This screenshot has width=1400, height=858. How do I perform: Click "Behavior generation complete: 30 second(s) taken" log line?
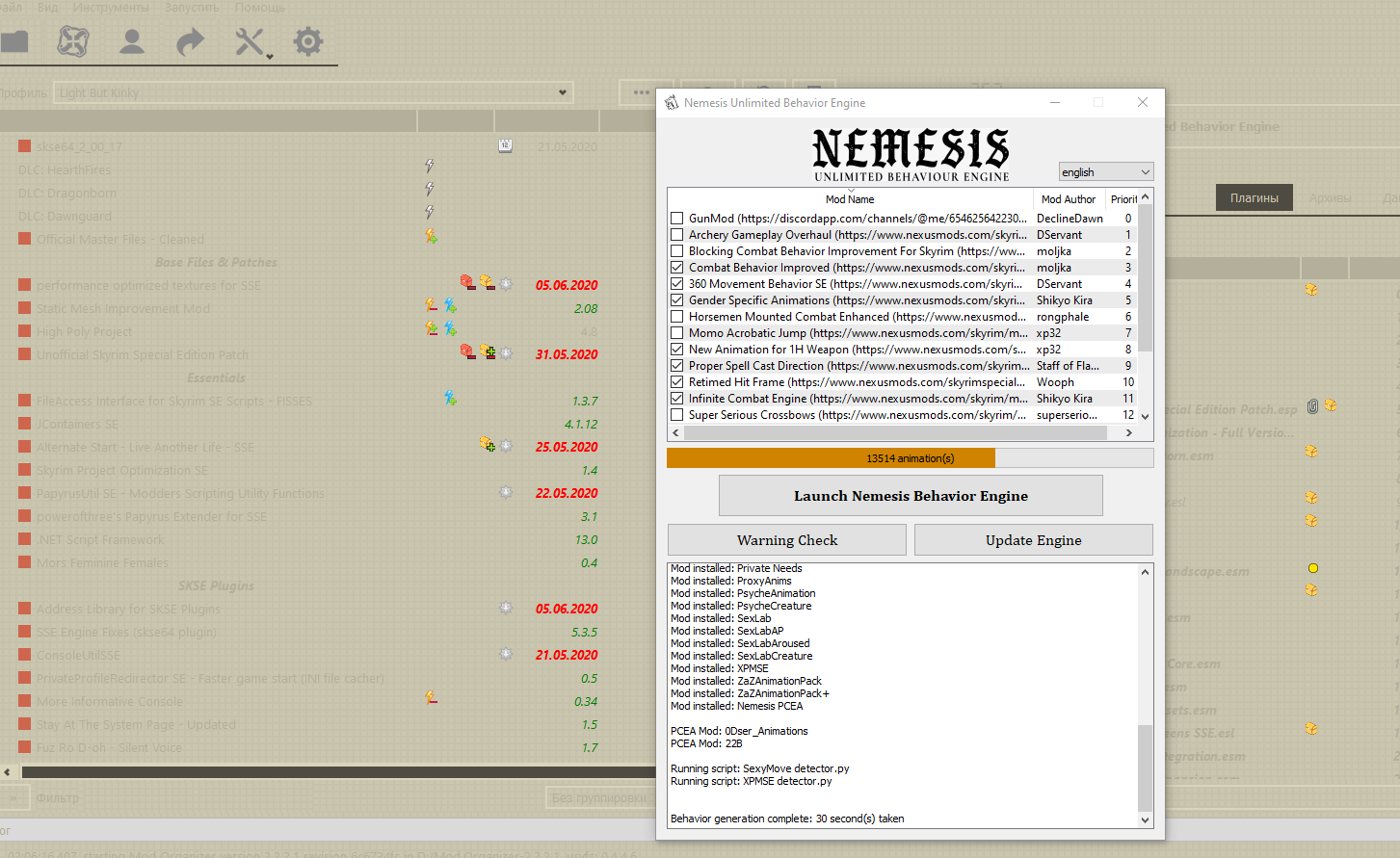point(787,819)
